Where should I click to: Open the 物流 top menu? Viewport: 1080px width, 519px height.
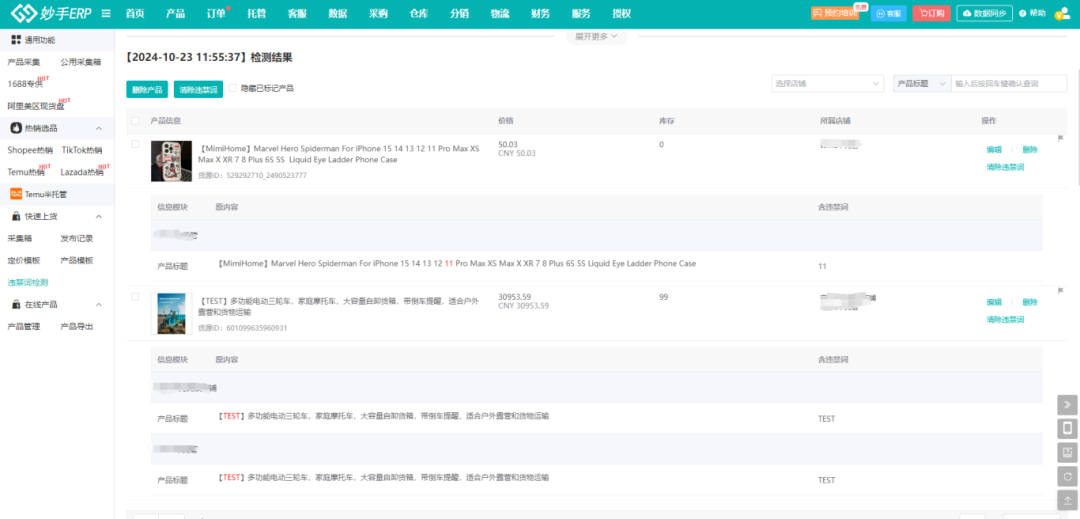point(500,14)
